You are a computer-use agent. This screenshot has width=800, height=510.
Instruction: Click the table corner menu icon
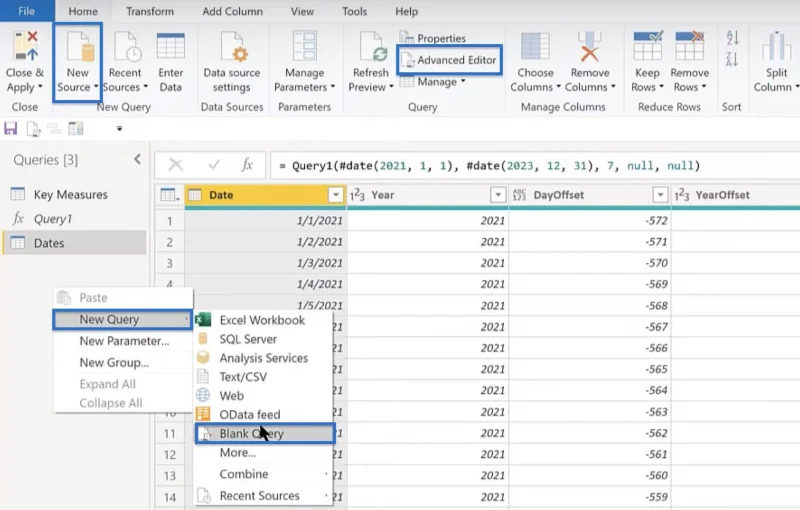pyautogui.click(x=170, y=195)
